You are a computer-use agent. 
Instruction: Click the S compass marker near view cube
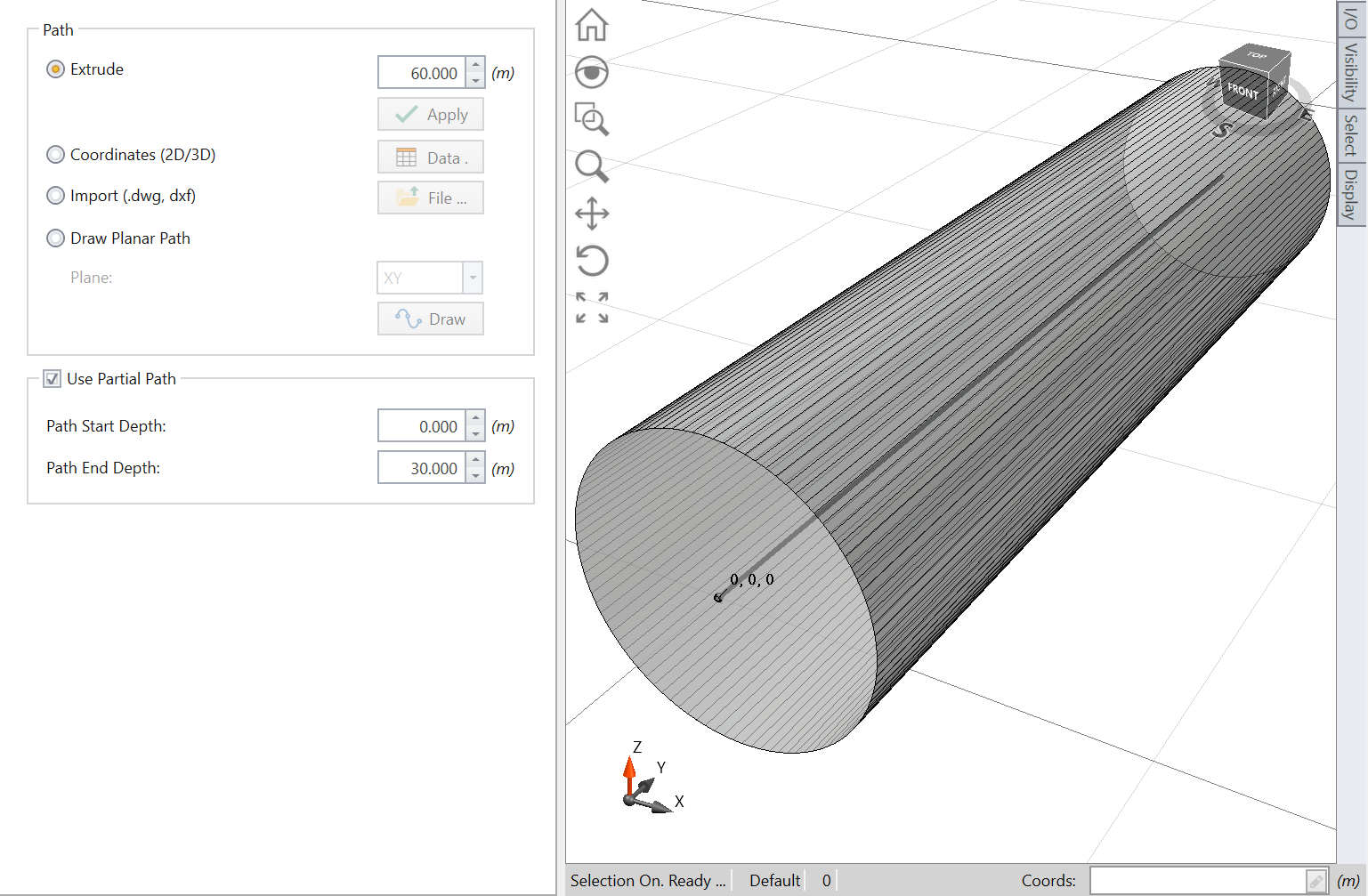tap(1223, 131)
